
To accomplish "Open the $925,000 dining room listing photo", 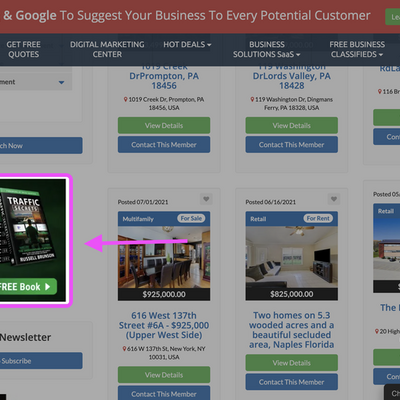I will (164, 257).
